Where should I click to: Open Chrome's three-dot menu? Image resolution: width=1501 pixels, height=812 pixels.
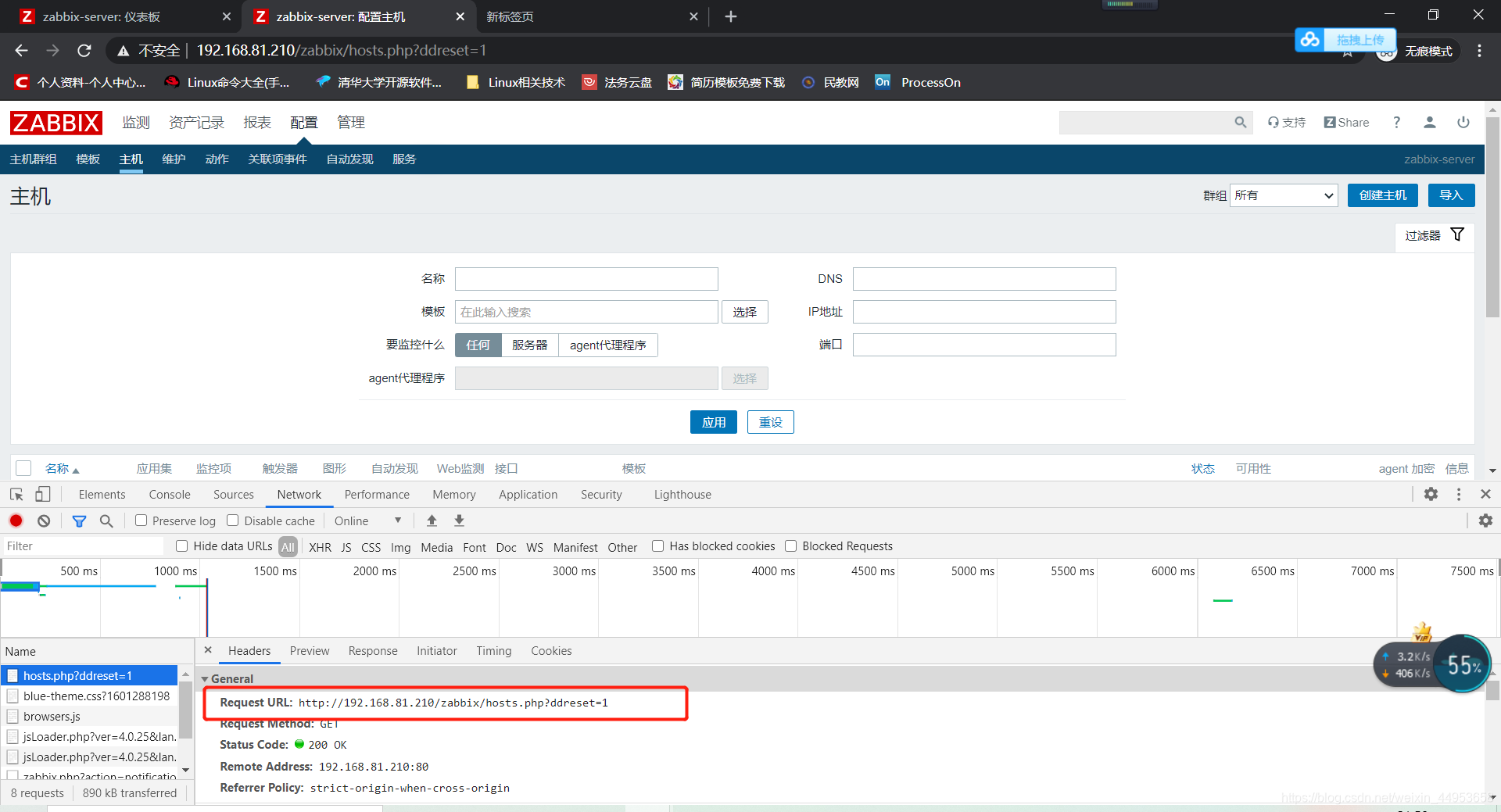[x=1479, y=51]
